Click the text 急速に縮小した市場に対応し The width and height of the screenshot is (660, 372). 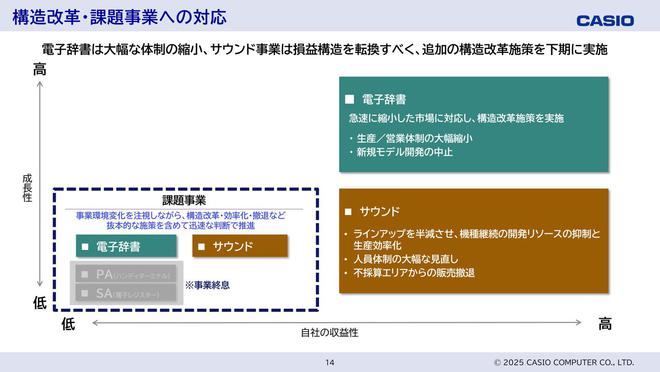[x=456, y=118]
